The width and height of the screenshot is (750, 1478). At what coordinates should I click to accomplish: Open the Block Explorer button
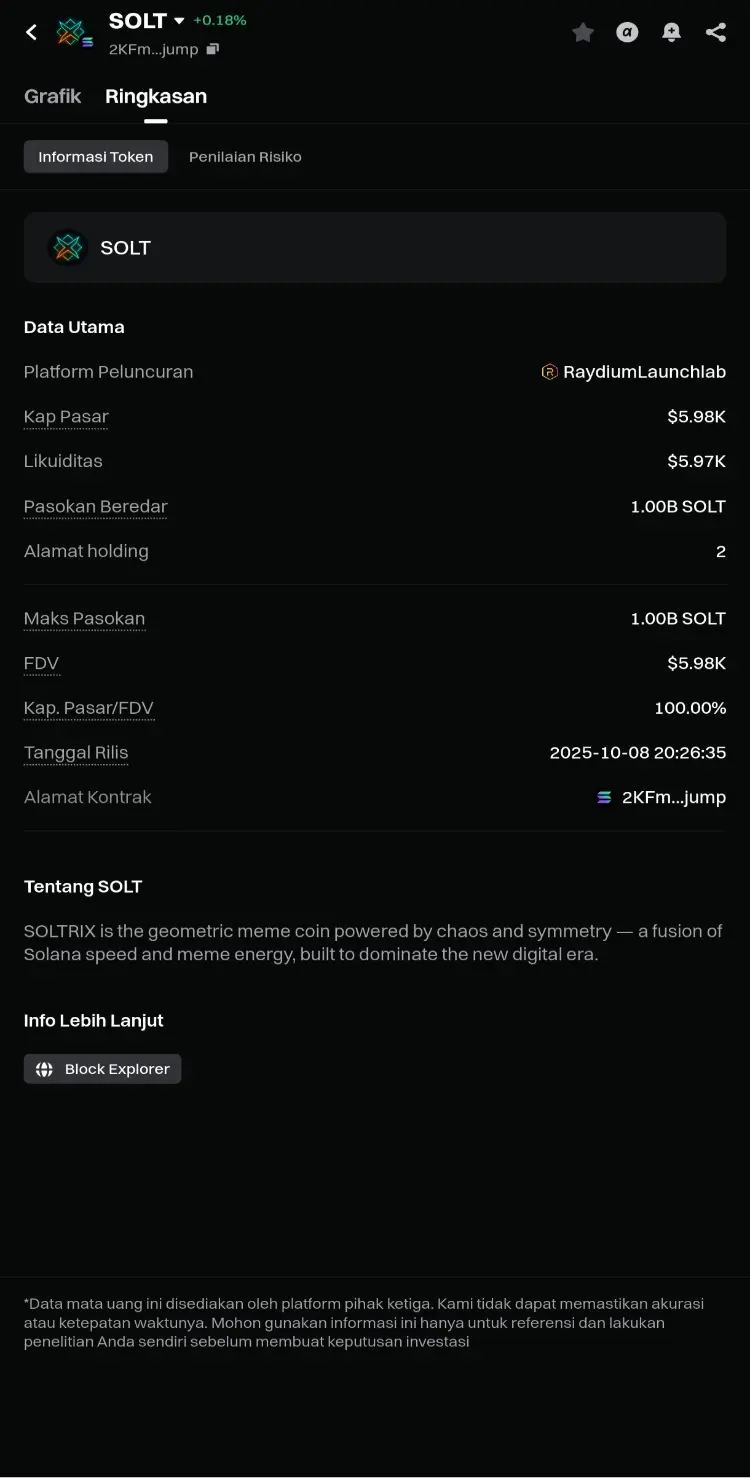[103, 1069]
